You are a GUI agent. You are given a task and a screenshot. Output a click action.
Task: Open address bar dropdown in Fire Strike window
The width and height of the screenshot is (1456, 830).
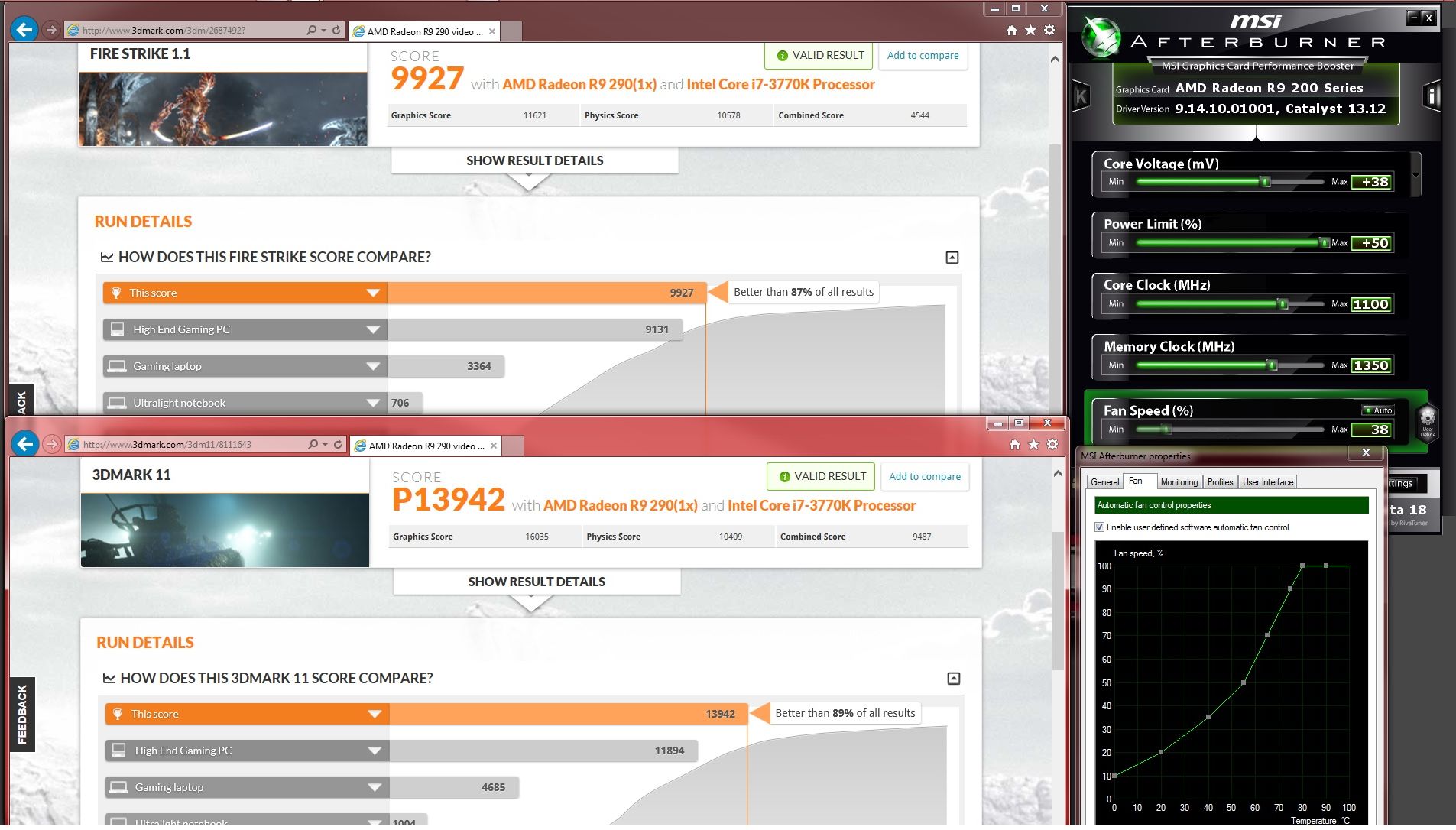click(324, 30)
